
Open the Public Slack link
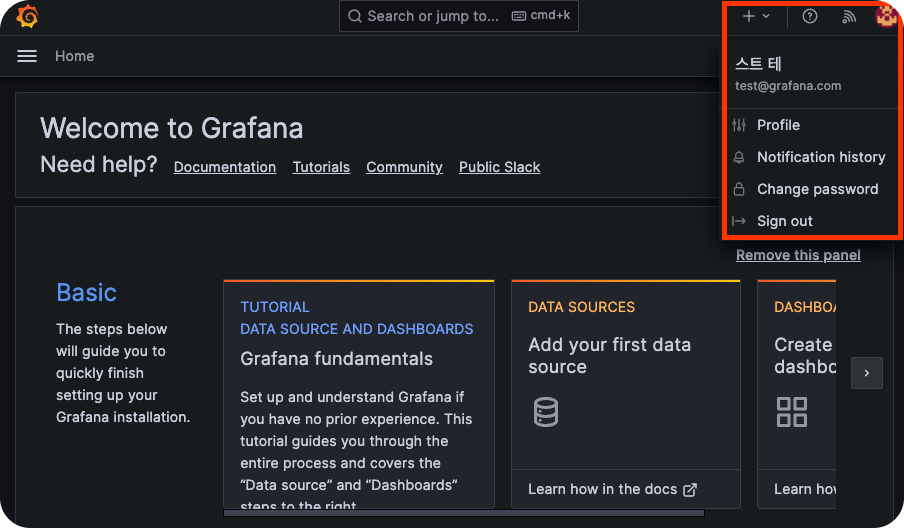tap(499, 167)
